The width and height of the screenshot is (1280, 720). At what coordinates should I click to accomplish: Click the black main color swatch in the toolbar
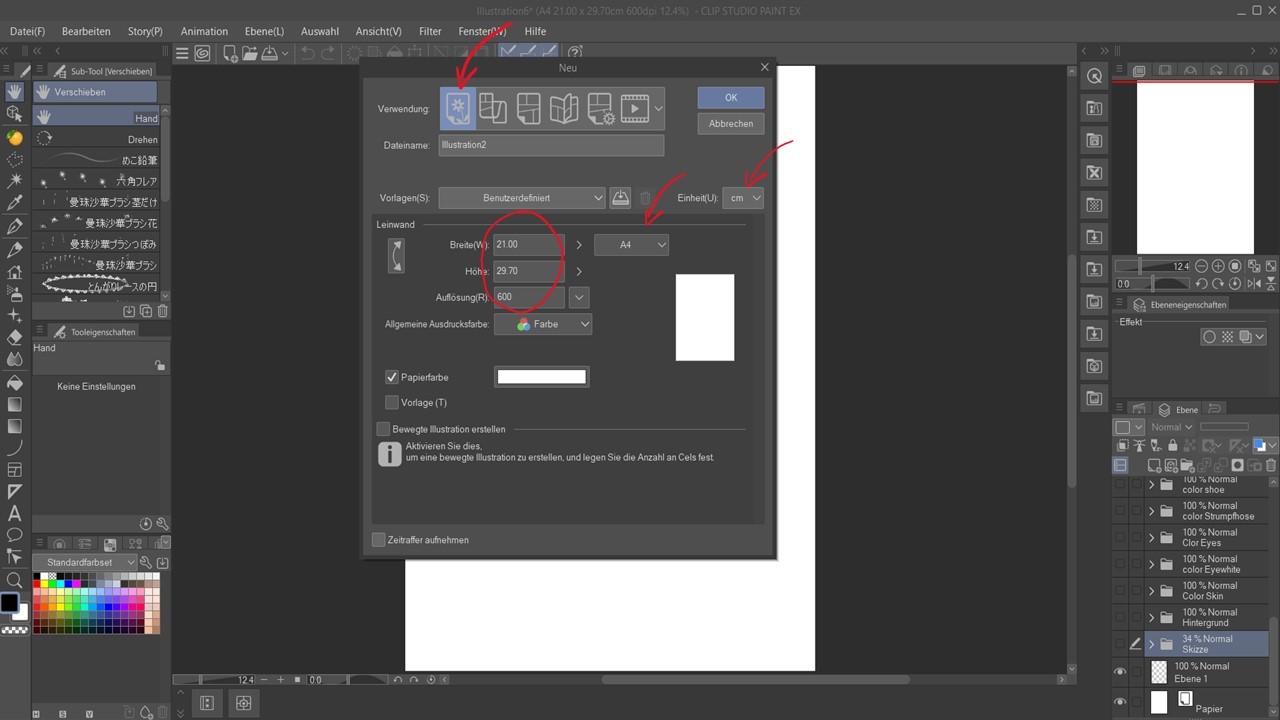pyautogui.click(x=9, y=603)
